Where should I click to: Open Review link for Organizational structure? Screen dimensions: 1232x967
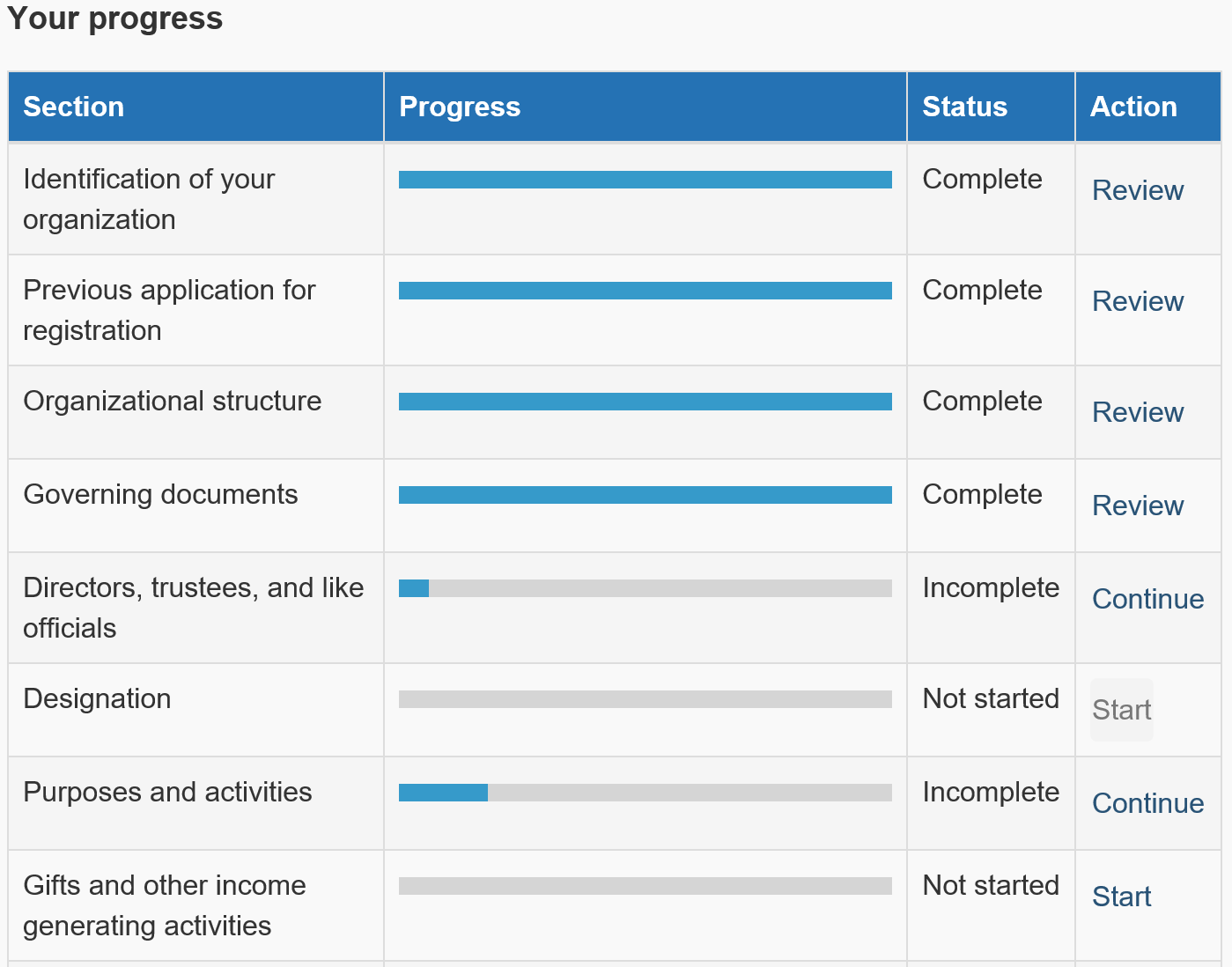[x=1138, y=412]
